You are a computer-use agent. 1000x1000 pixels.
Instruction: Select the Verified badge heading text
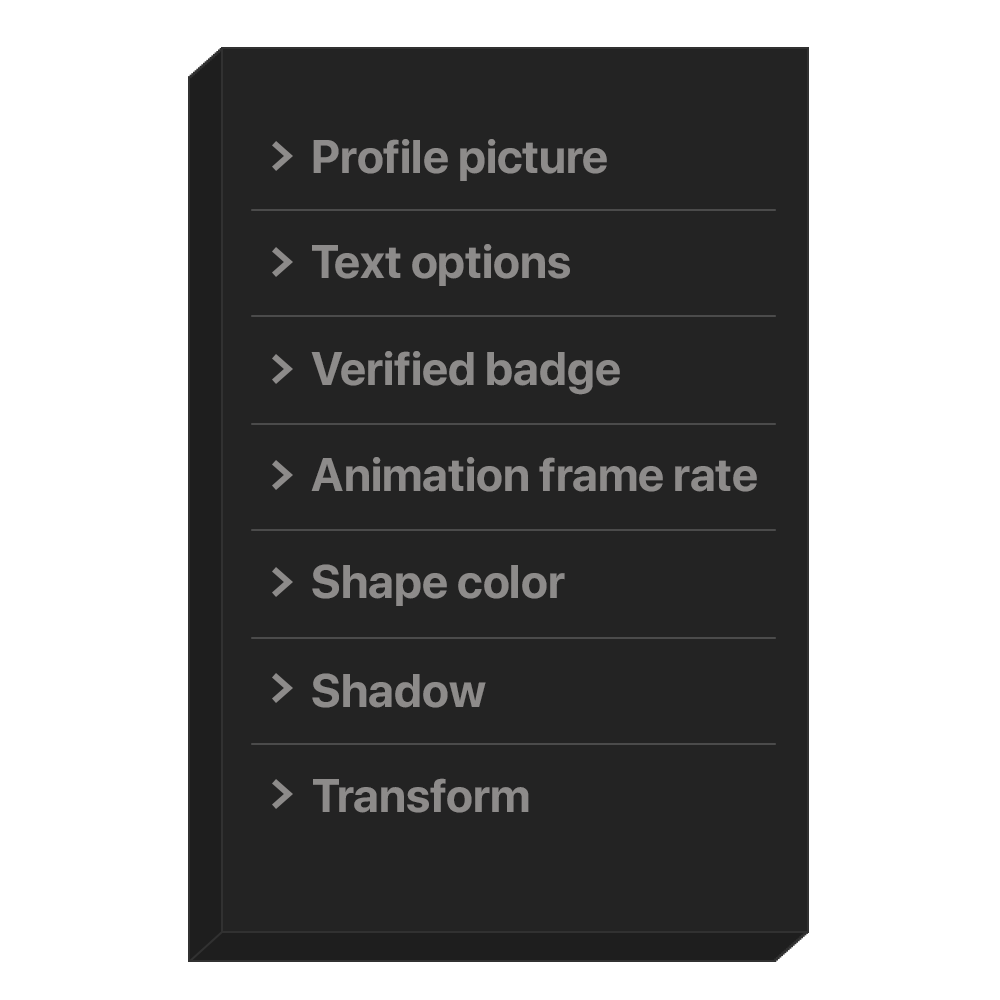[466, 370]
